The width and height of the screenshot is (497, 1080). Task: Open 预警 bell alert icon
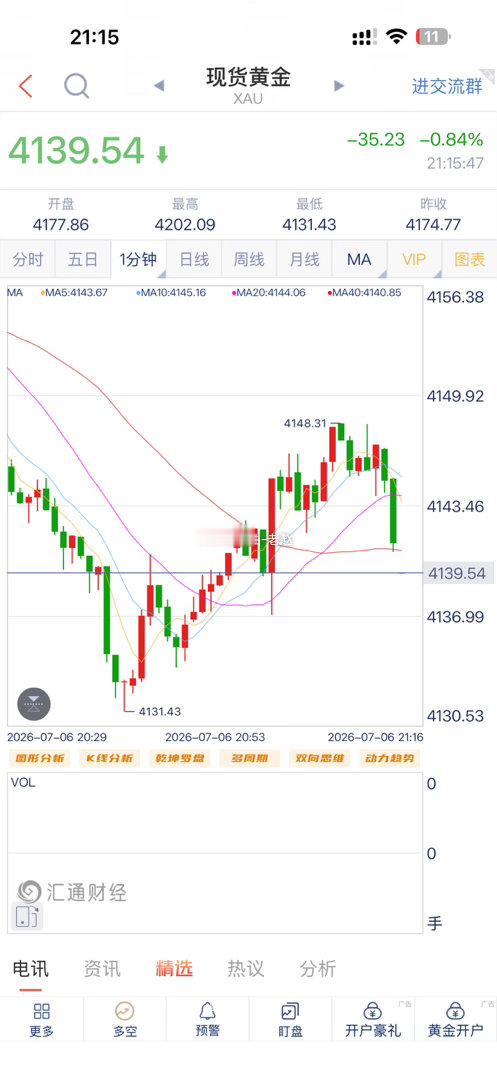point(207,1019)
